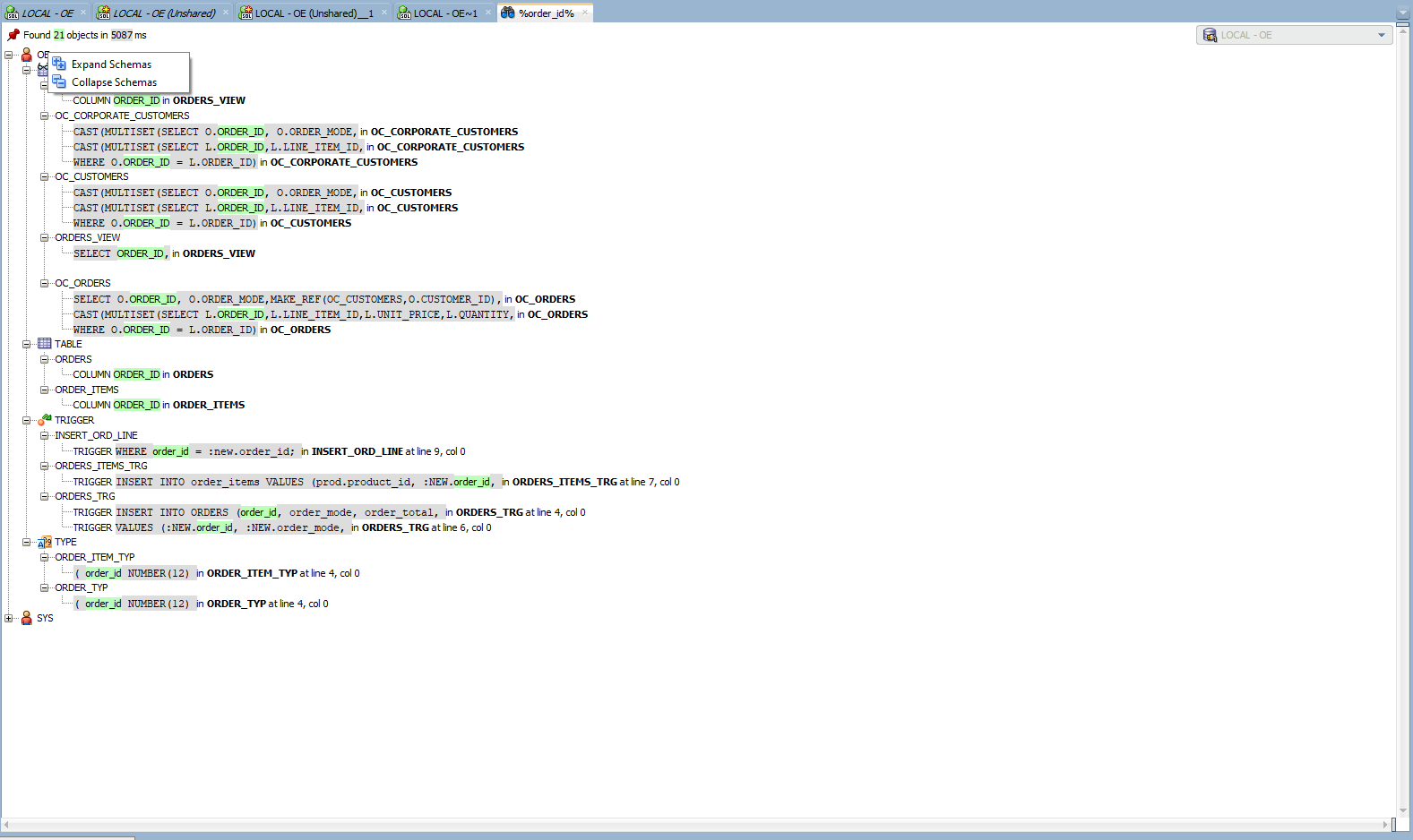The height and width of the screenshot is (840, 1413).
Task: Choose Expand Schemas from the popup menu
Action: 119,64
